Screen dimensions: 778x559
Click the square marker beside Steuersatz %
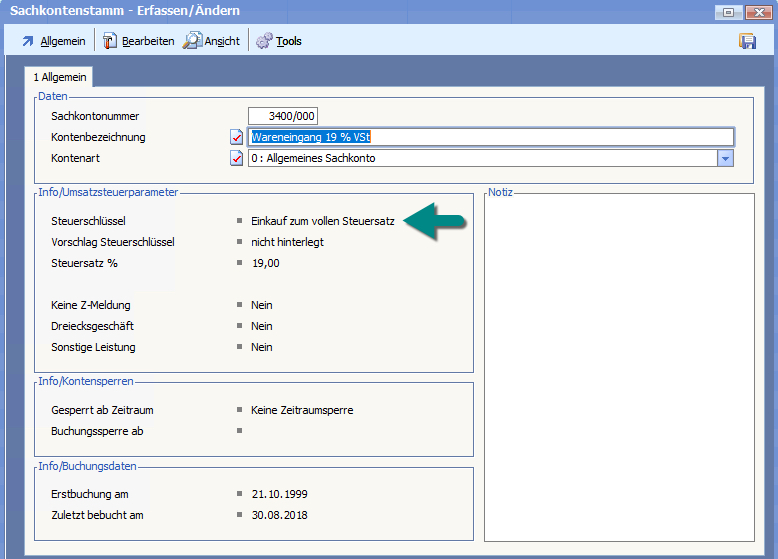pyautogui.click(x=240, y=263)
